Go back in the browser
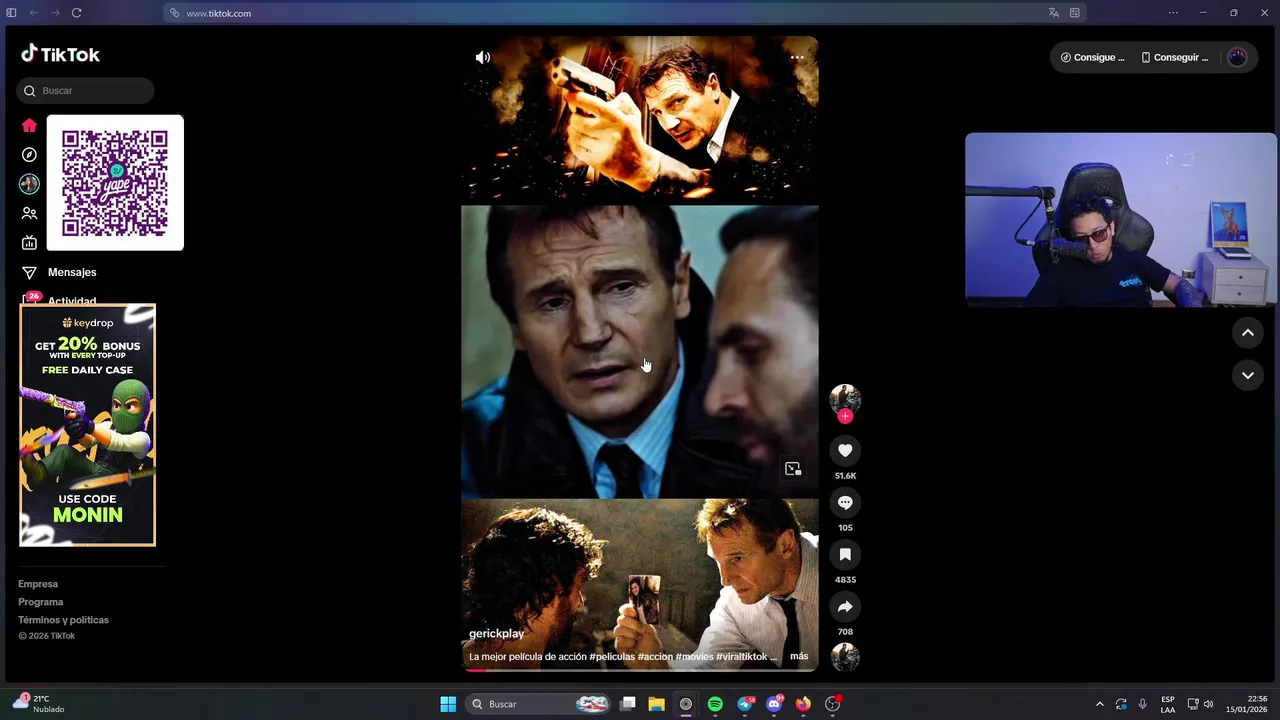The width and height of the screenshot is (1280, 720). coord(33,13)
